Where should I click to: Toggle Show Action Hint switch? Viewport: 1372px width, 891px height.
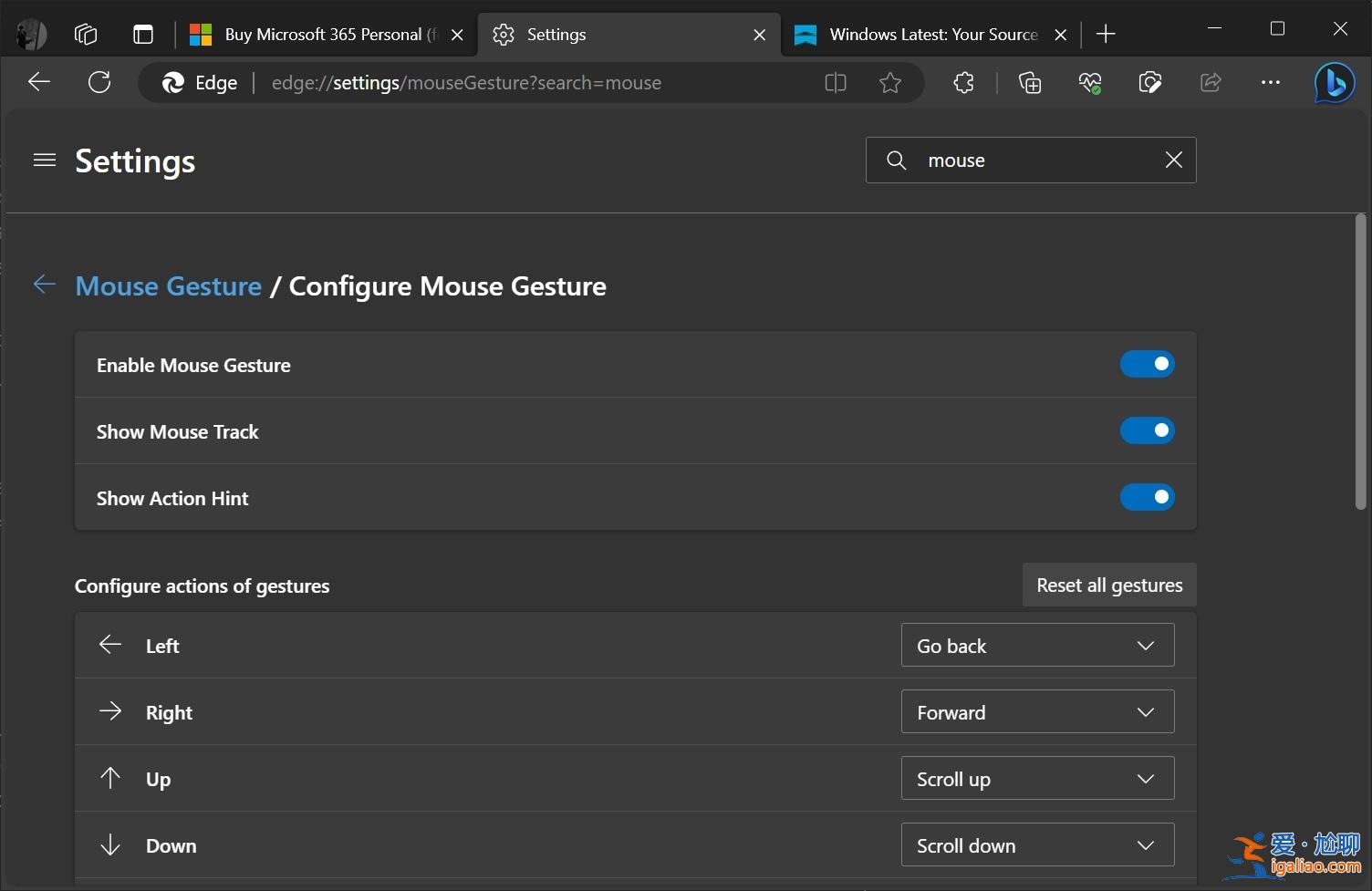[x=1147, y=497]
